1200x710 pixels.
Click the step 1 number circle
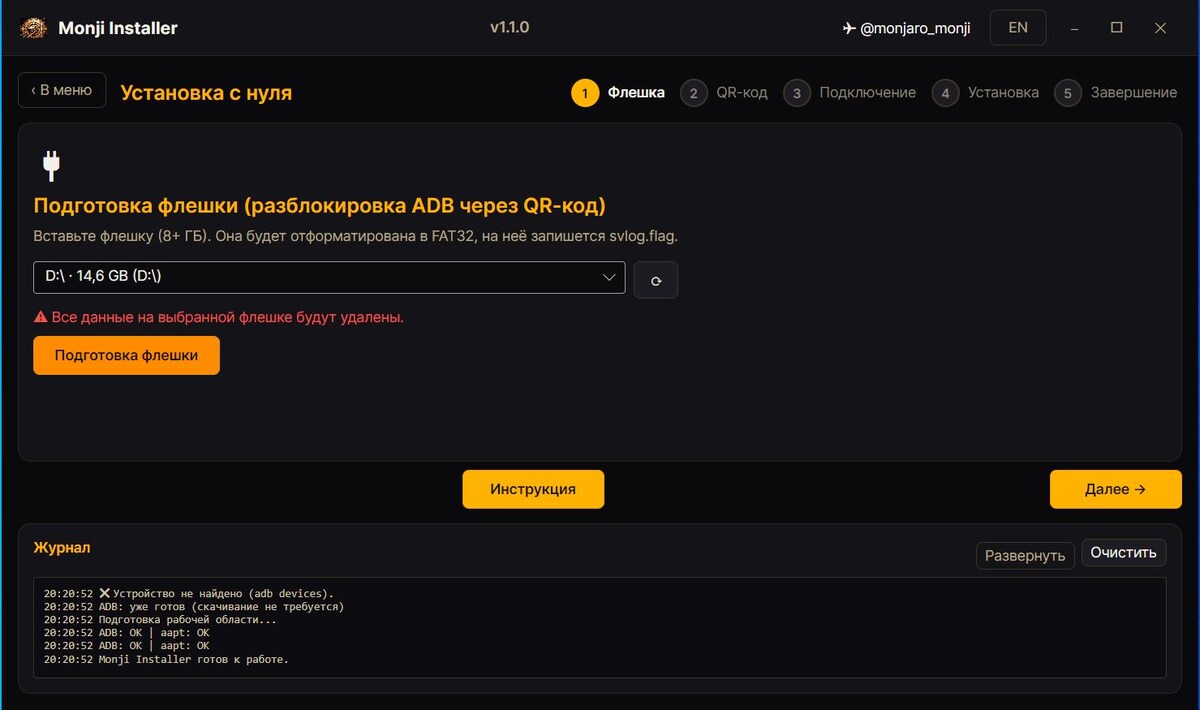tap(585, 93)
